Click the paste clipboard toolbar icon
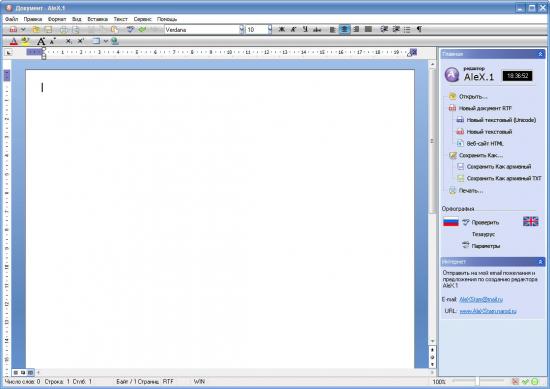 tap(114, 30)
